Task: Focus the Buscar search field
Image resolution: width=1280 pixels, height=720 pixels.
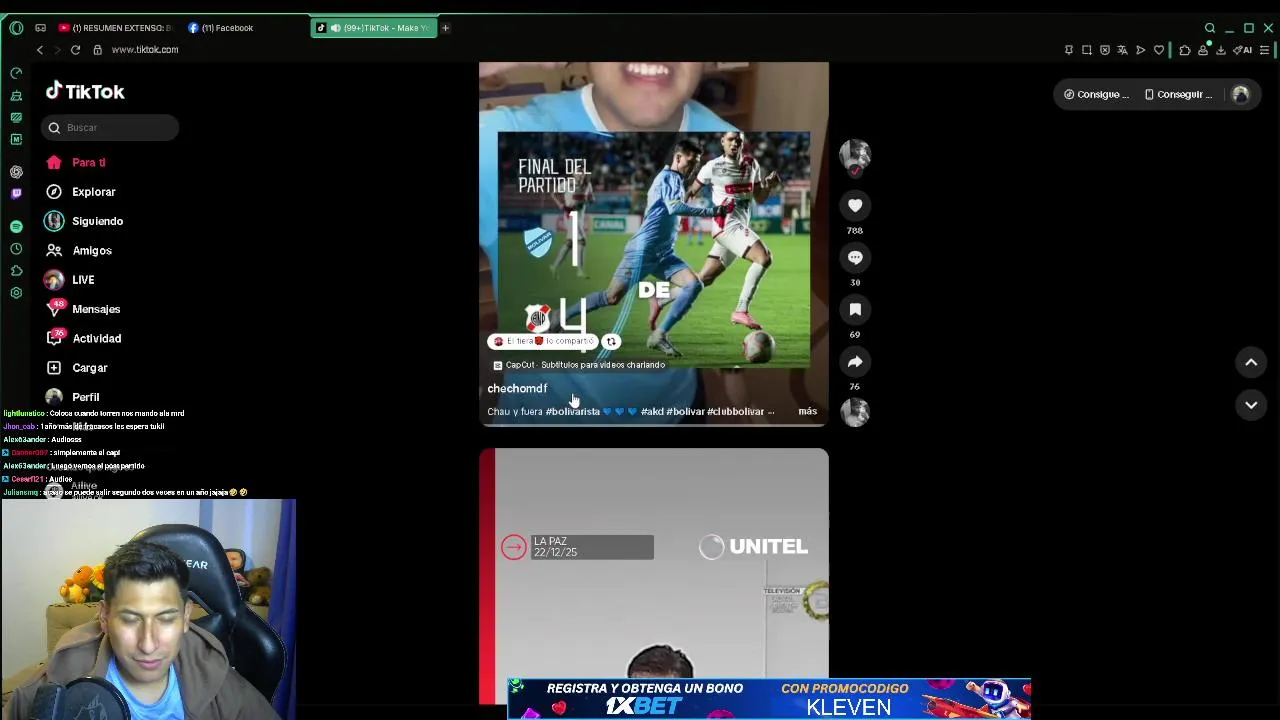Action: pyautogui.click(x=110, y=127)
